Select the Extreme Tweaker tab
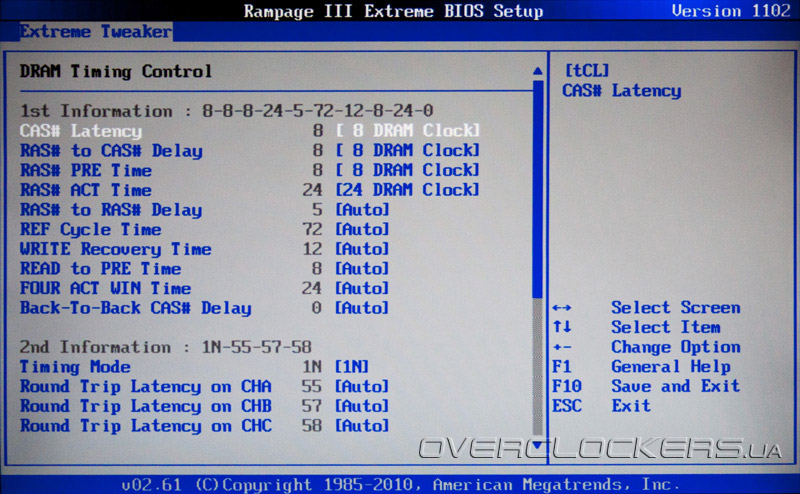 pyautogui.click(x=96, y=32)
